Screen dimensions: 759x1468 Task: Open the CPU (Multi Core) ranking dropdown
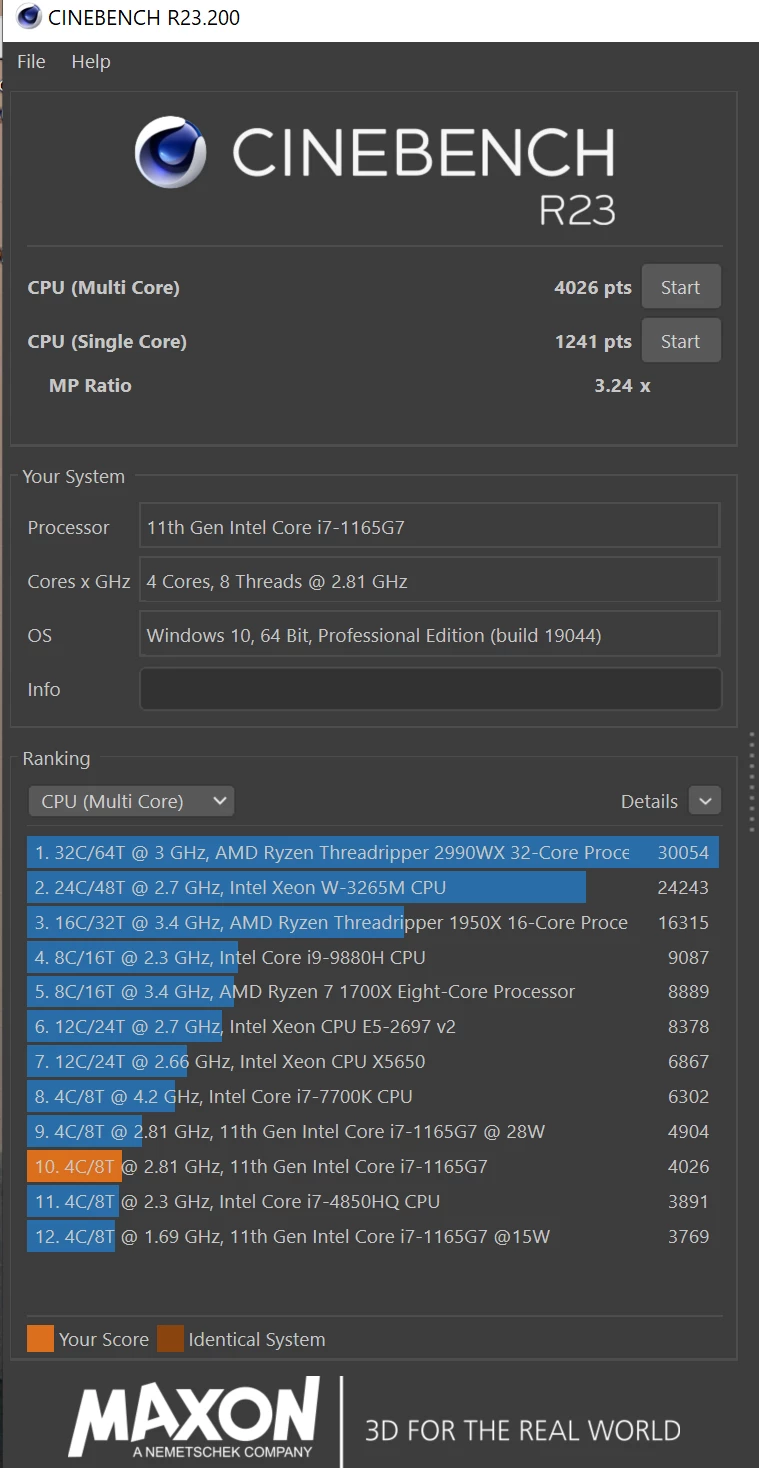(131, 801)
